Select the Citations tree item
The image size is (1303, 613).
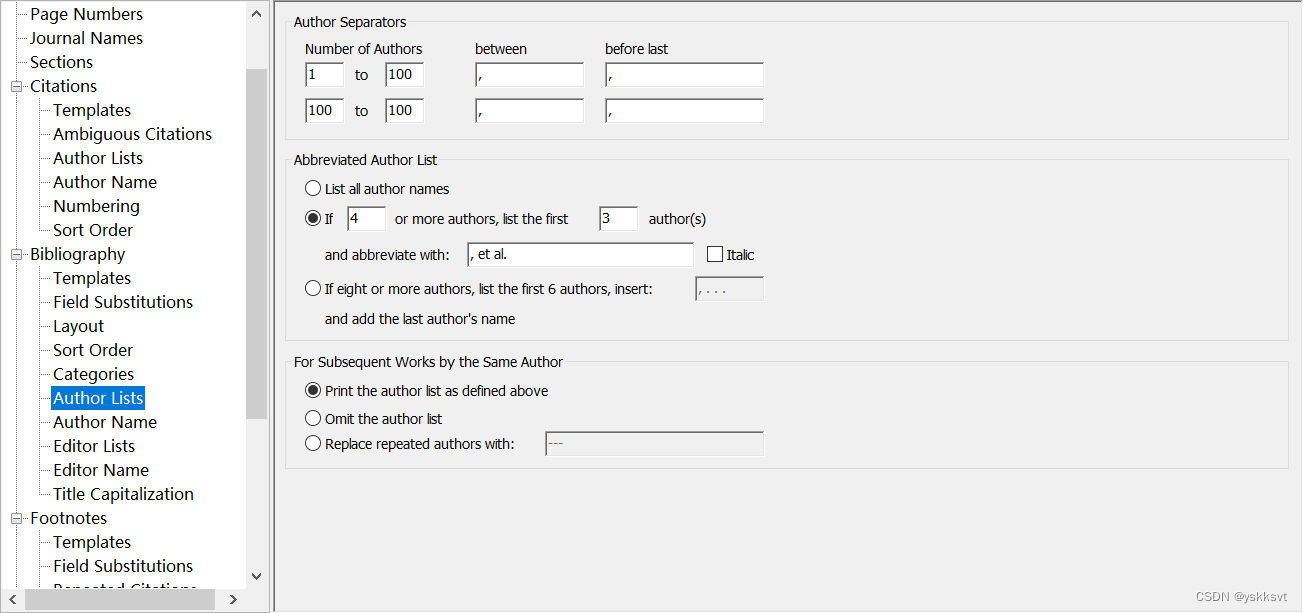63,86
